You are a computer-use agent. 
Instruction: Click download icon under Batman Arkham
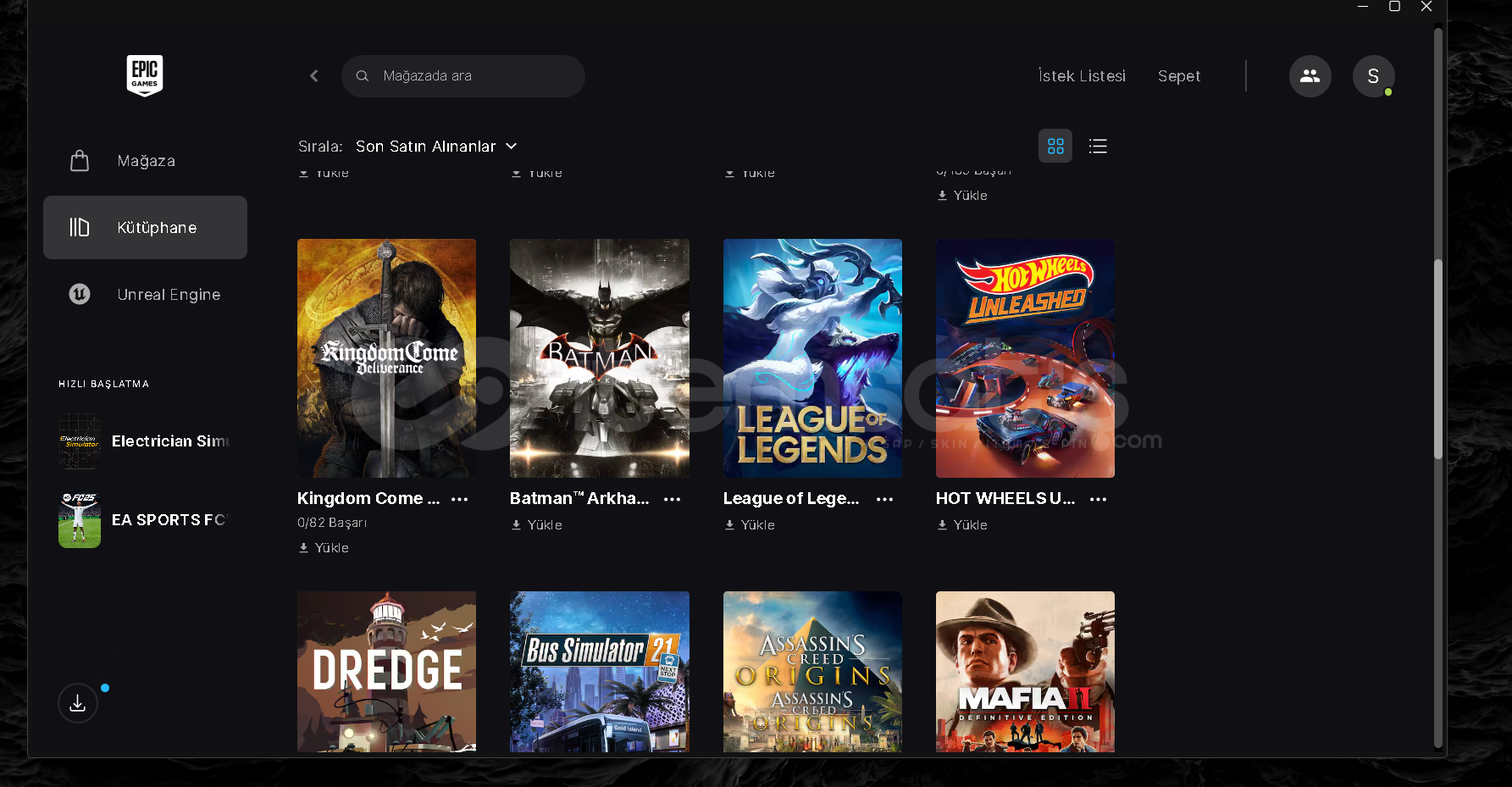(517, 525)
